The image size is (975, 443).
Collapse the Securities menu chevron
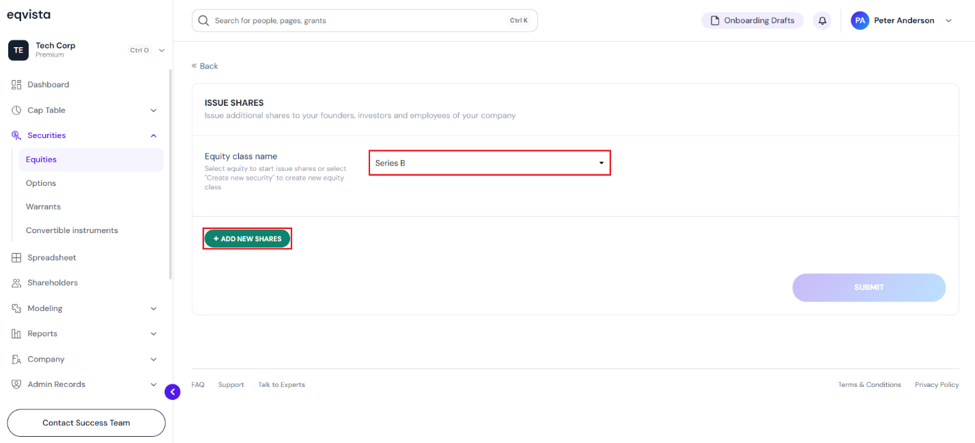click(x=154, y=135)
